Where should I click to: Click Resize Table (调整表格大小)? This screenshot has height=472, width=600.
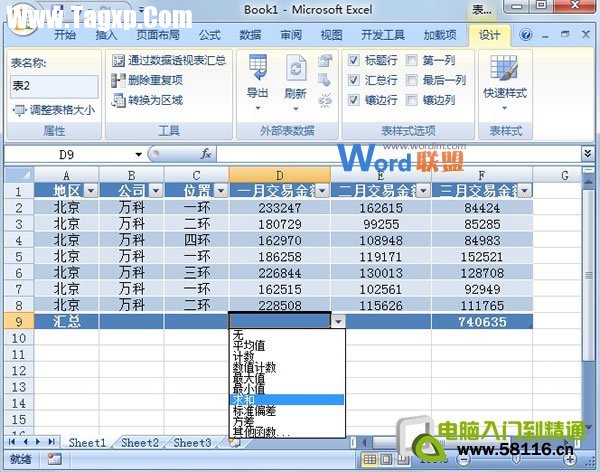54,110
